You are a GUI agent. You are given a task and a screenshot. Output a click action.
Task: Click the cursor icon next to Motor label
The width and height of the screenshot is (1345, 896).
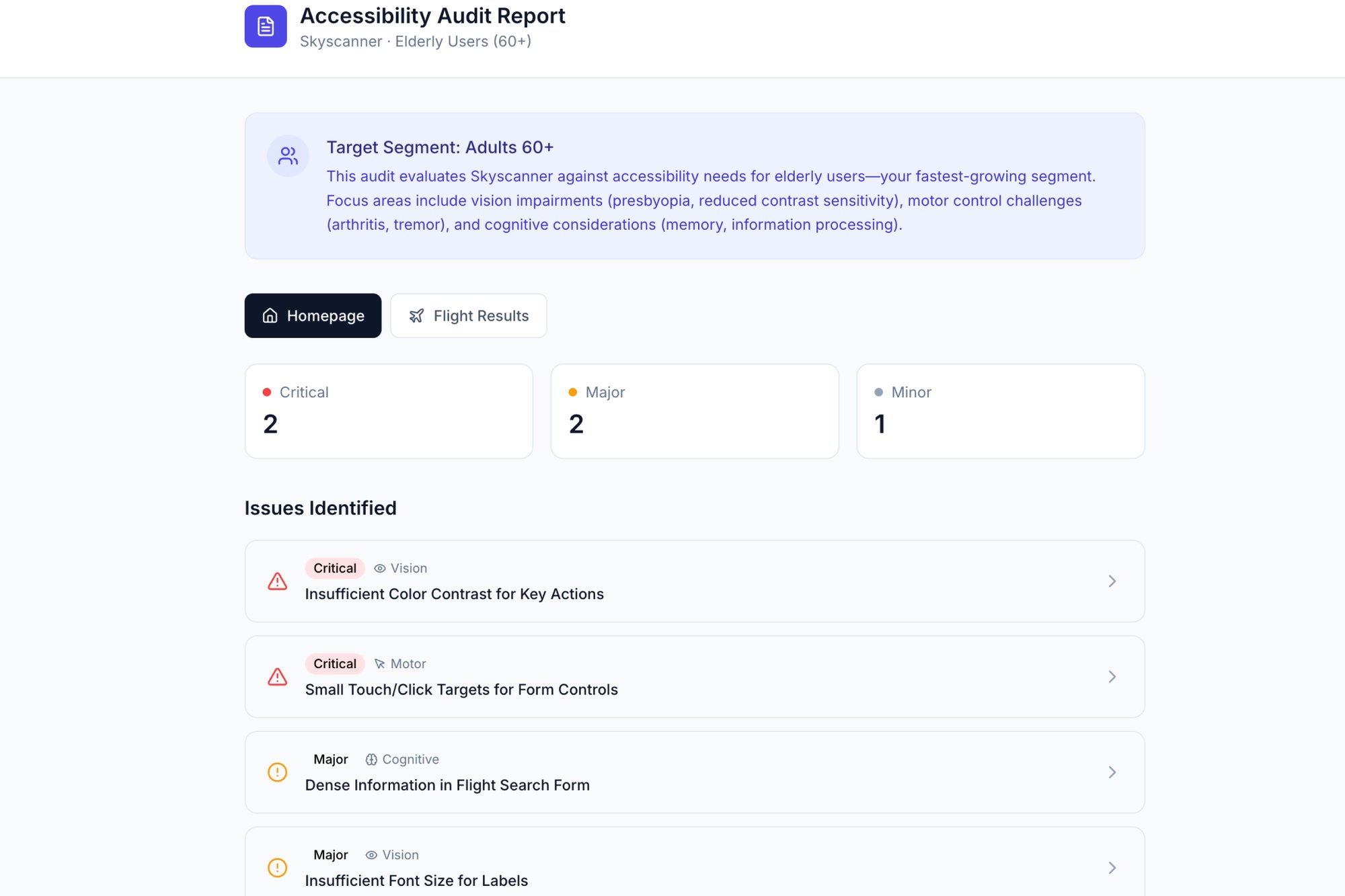[380, 663]
